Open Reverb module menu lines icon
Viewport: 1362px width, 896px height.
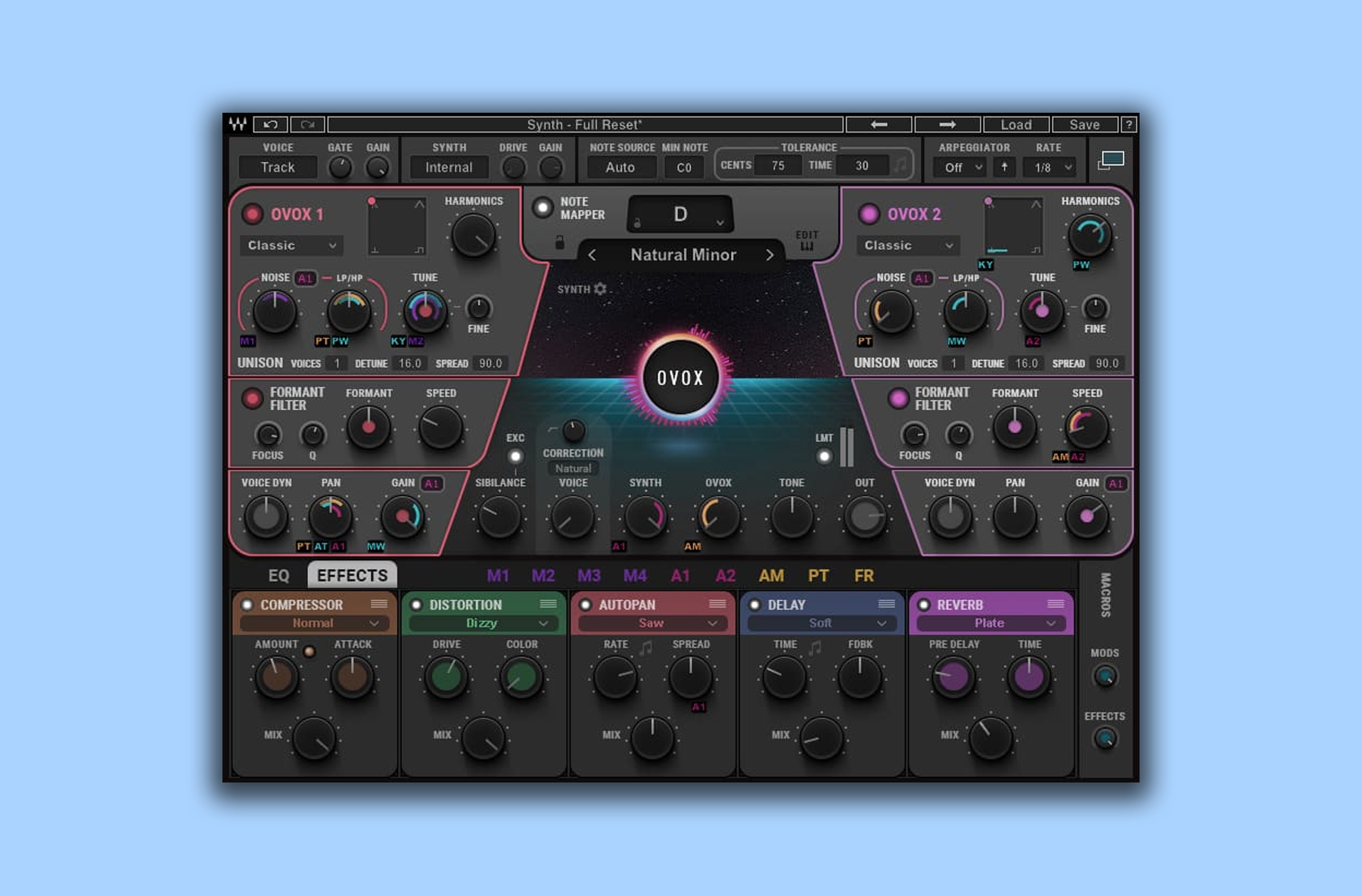coord(1056,604)
